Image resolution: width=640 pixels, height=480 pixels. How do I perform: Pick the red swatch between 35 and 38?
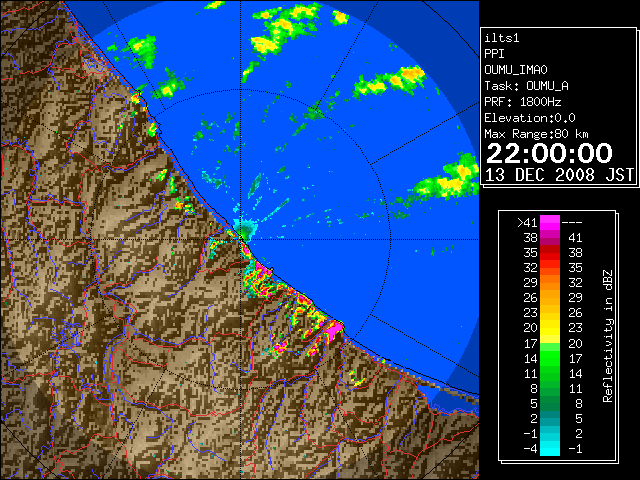[550, 253]
